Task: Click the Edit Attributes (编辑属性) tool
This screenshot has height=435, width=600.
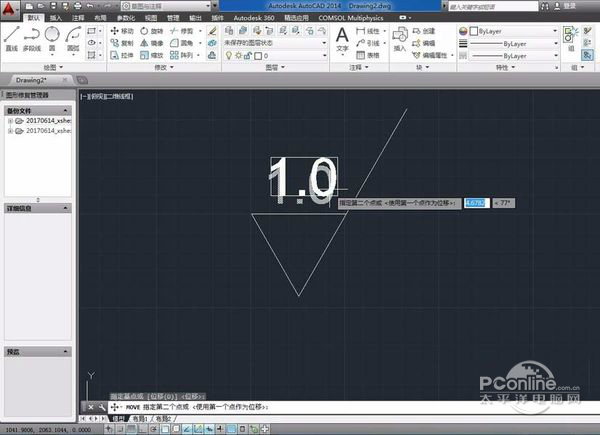Action: coord(430,55)
